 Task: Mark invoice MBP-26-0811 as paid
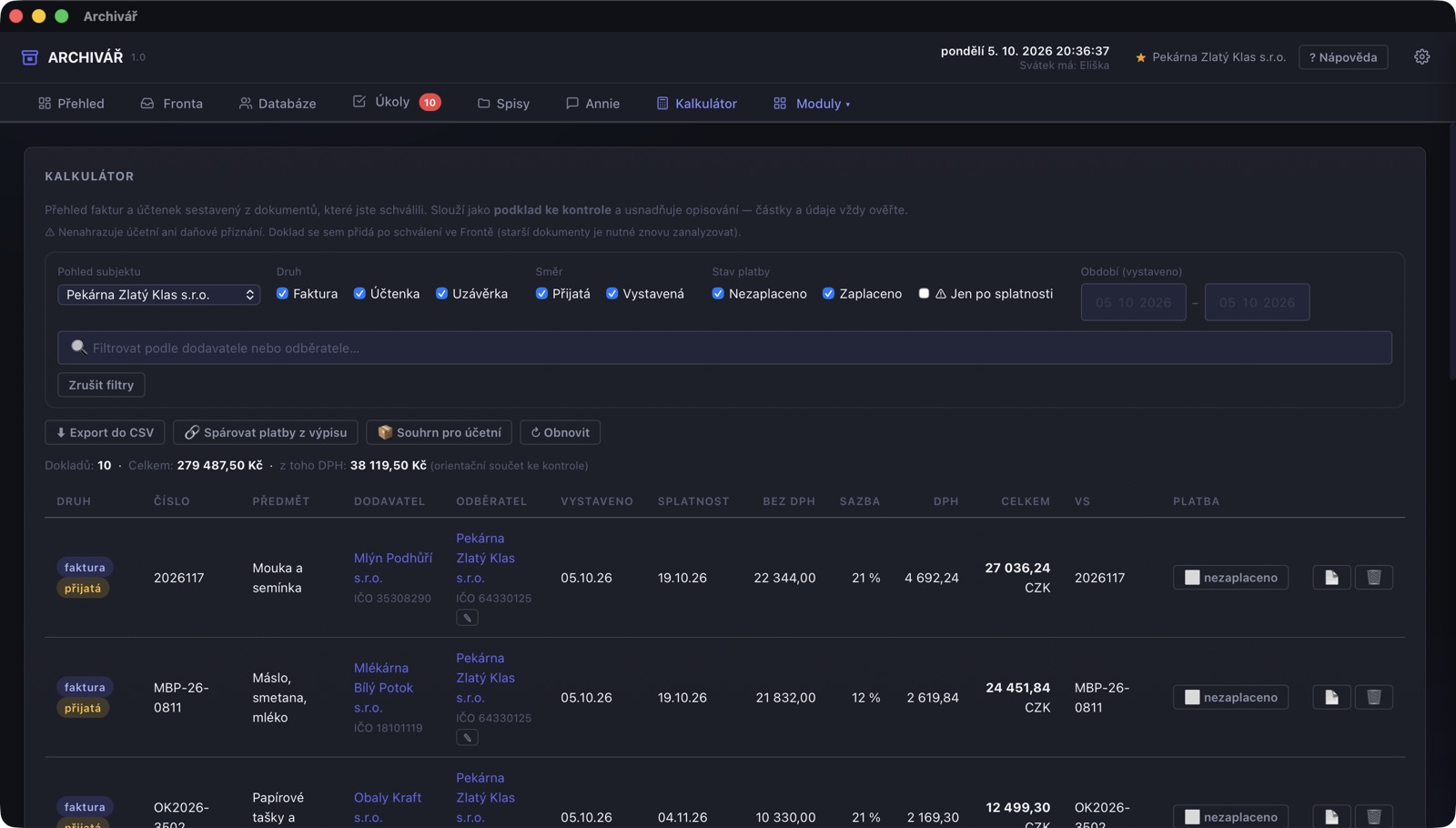click(1230, 697)
